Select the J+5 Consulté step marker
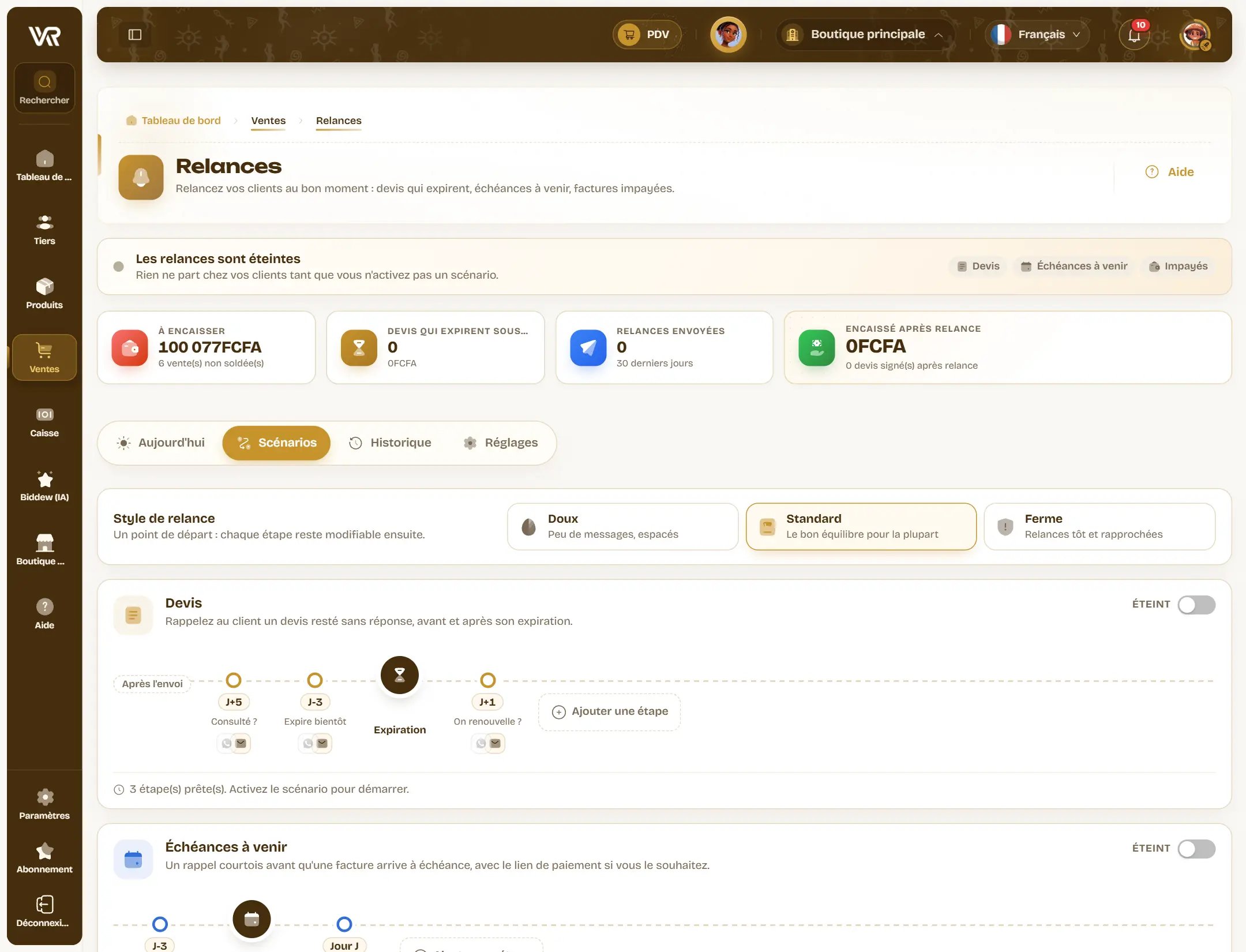The width and height of the screenshot is (1246, 952). tap(234, 680)
